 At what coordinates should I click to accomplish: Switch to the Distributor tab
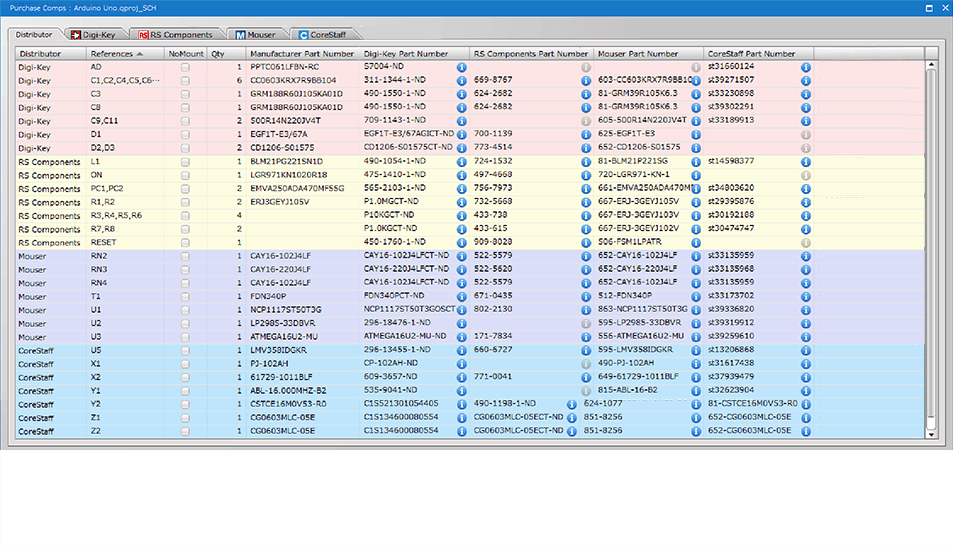pyautogui.click(x=34, y=35)
